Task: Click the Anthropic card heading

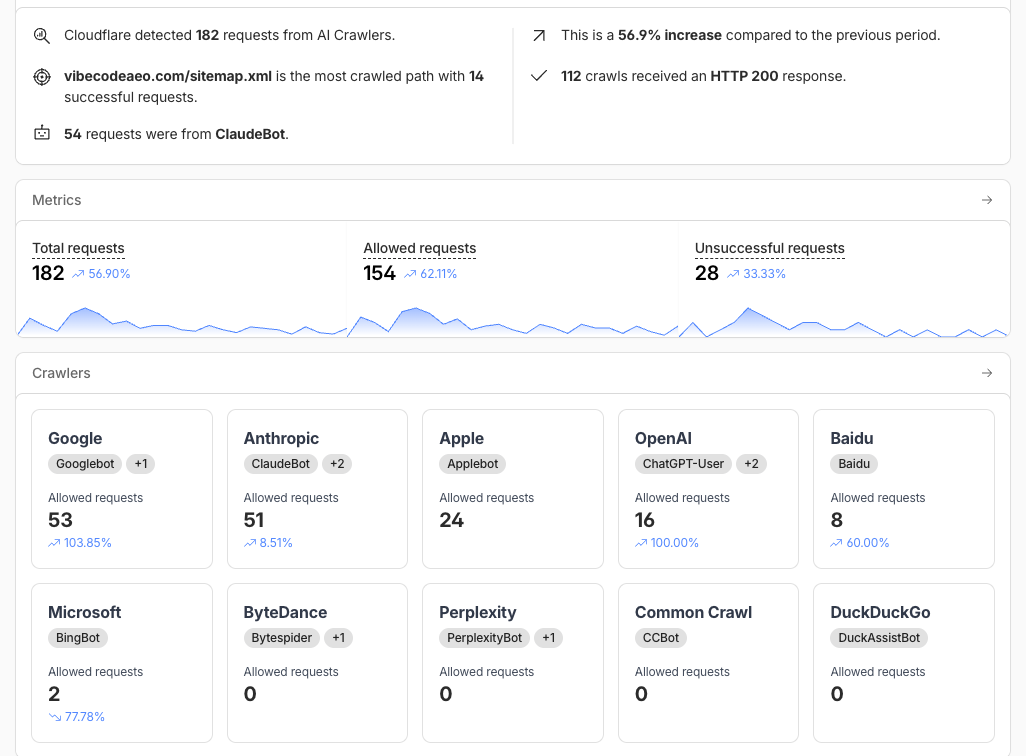Action: (281, 439)
